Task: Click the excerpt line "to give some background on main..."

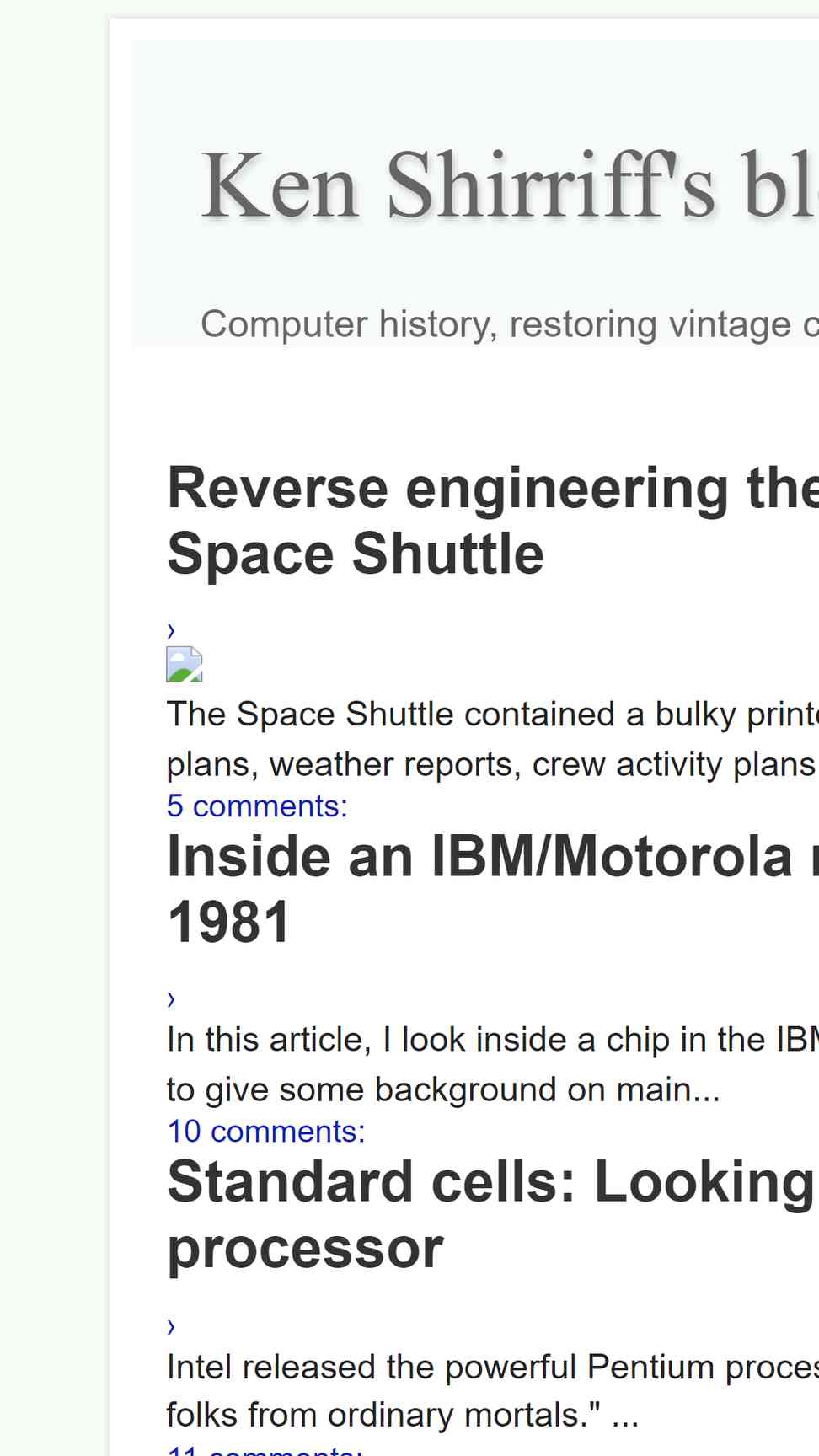Action: coord(443,1089)
